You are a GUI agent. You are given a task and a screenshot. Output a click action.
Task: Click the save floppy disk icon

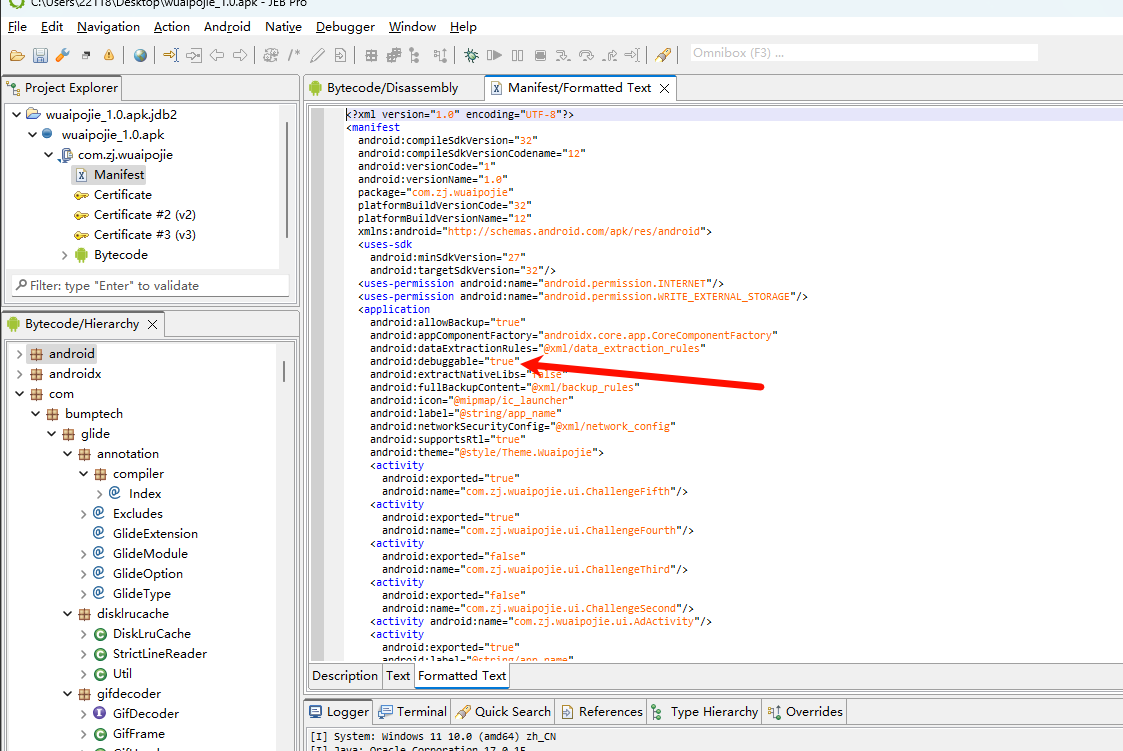pyautogui.click(x=40, y=55)
